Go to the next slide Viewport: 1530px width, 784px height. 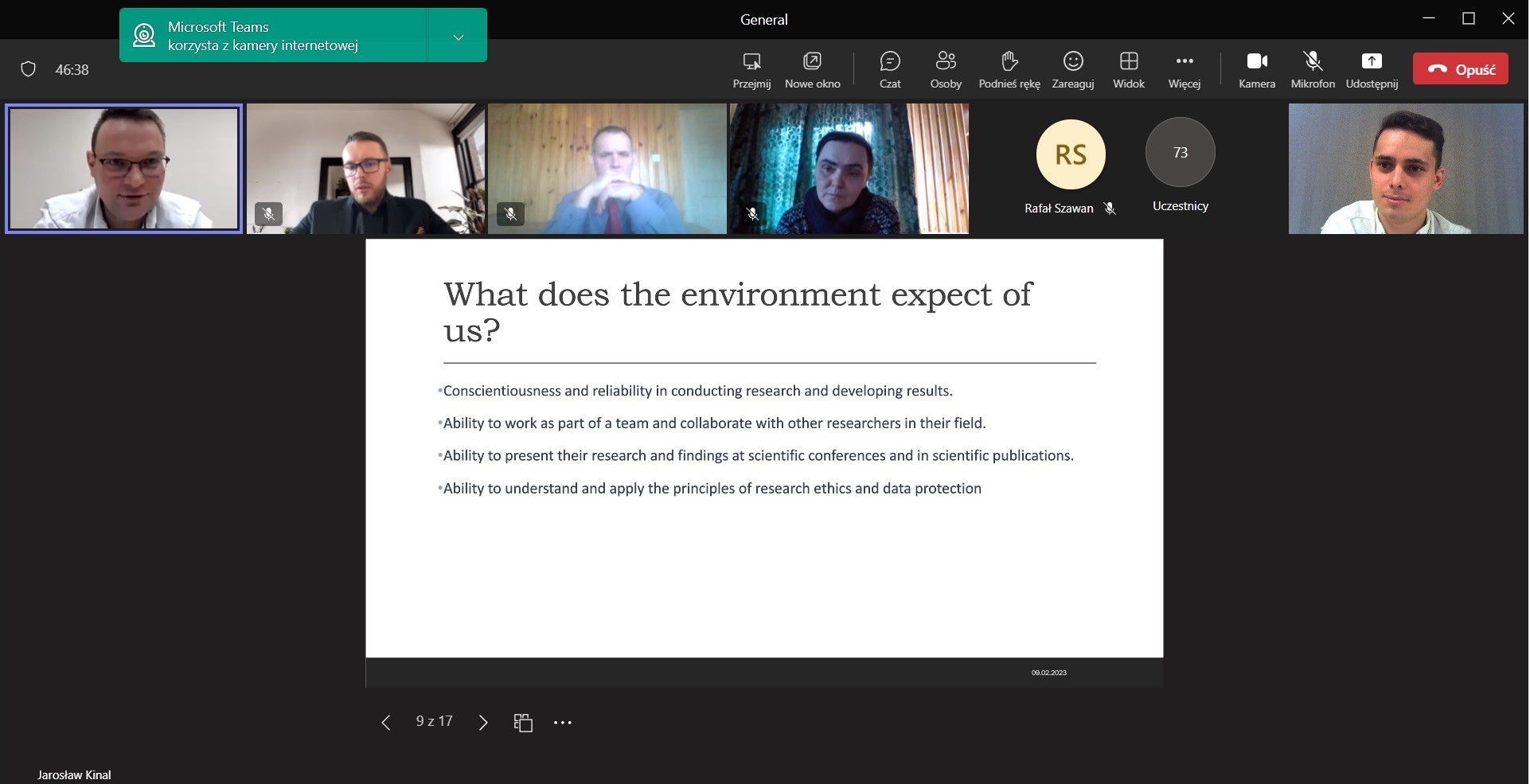[482, 722]
